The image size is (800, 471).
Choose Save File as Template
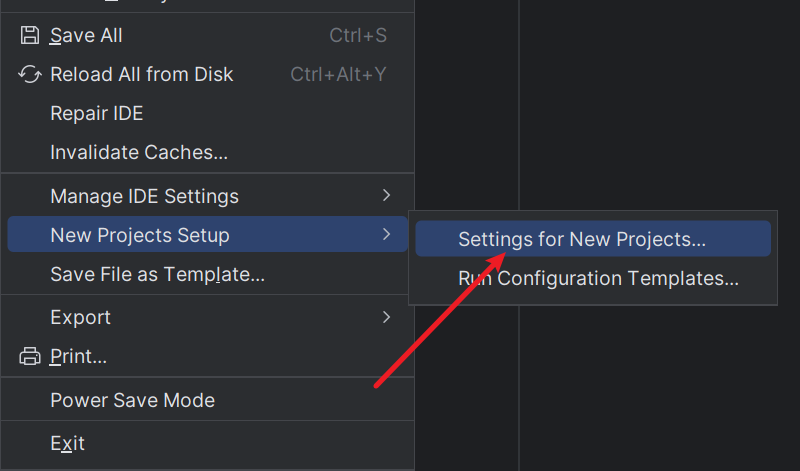coord(157,274)
